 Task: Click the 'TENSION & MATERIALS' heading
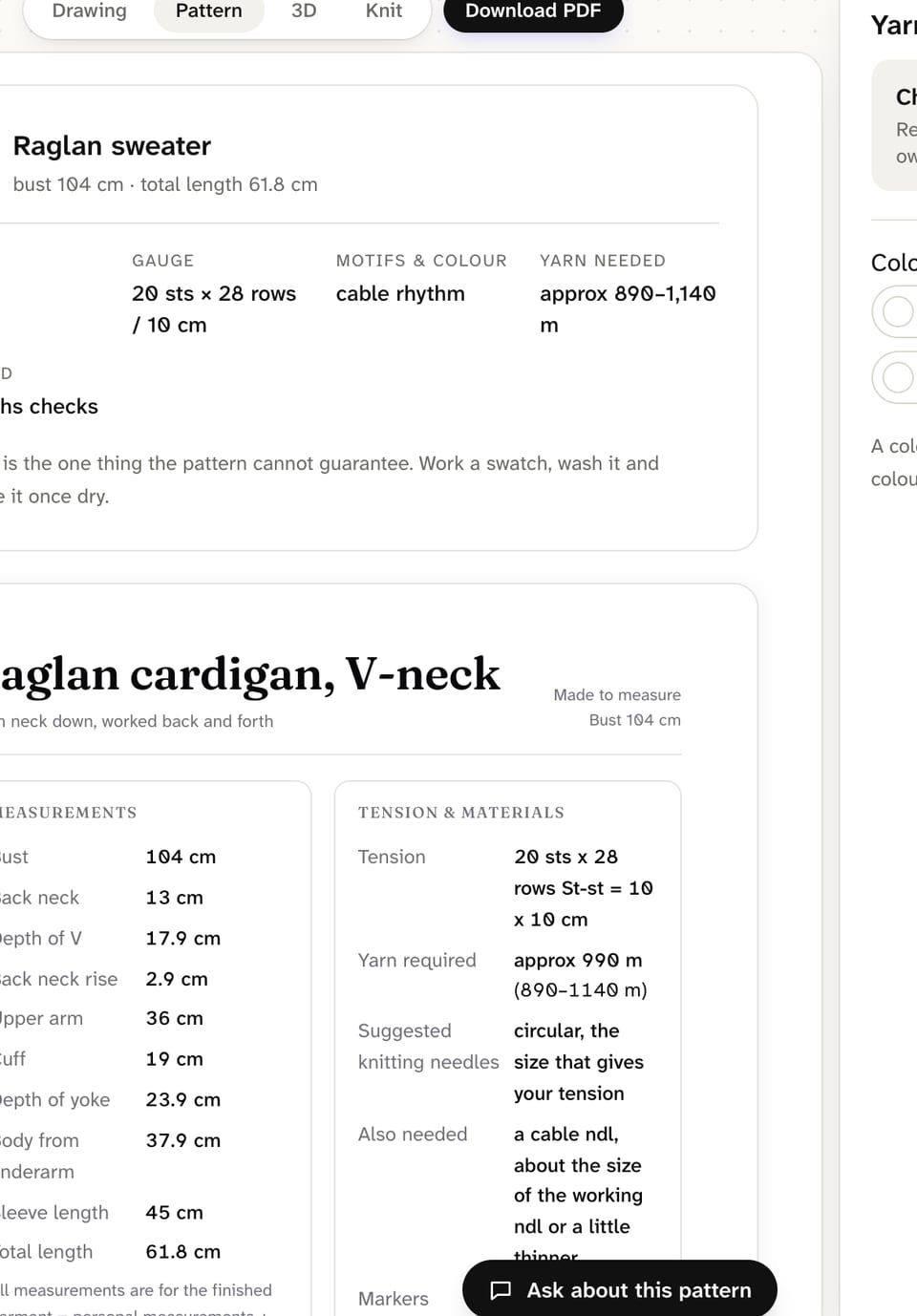tap(461, 813)
